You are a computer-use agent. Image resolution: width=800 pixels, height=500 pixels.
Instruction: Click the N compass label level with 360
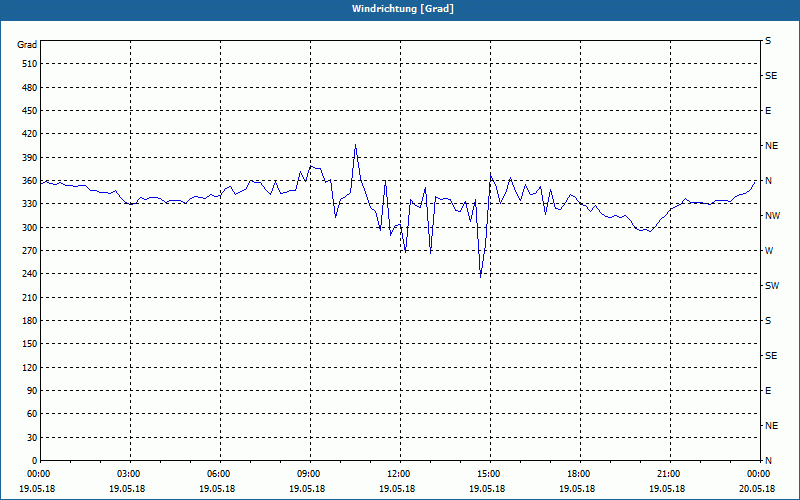pos(768,181)
